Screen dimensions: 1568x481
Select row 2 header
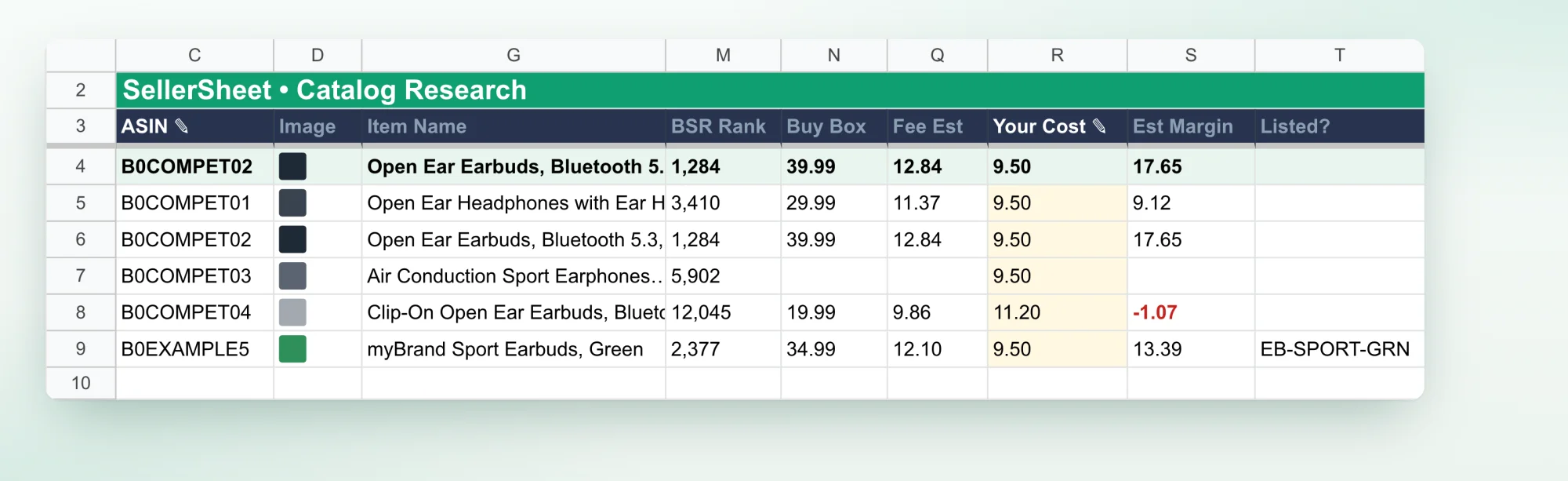point(81,90)
